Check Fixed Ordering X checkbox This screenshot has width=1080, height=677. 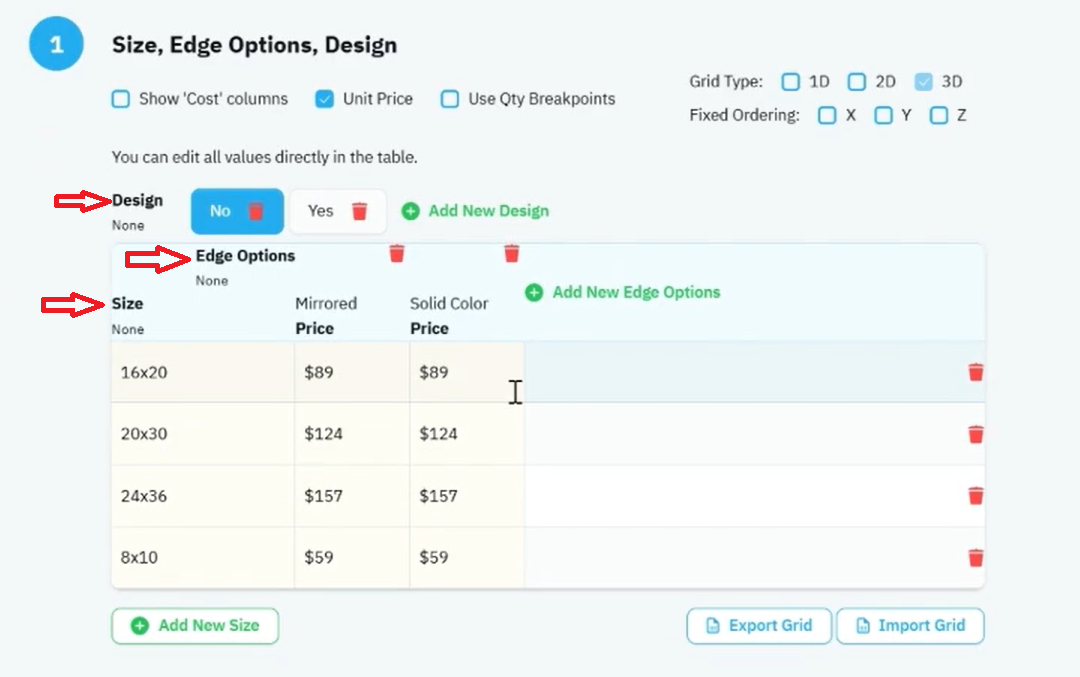[x=827, y=115]
